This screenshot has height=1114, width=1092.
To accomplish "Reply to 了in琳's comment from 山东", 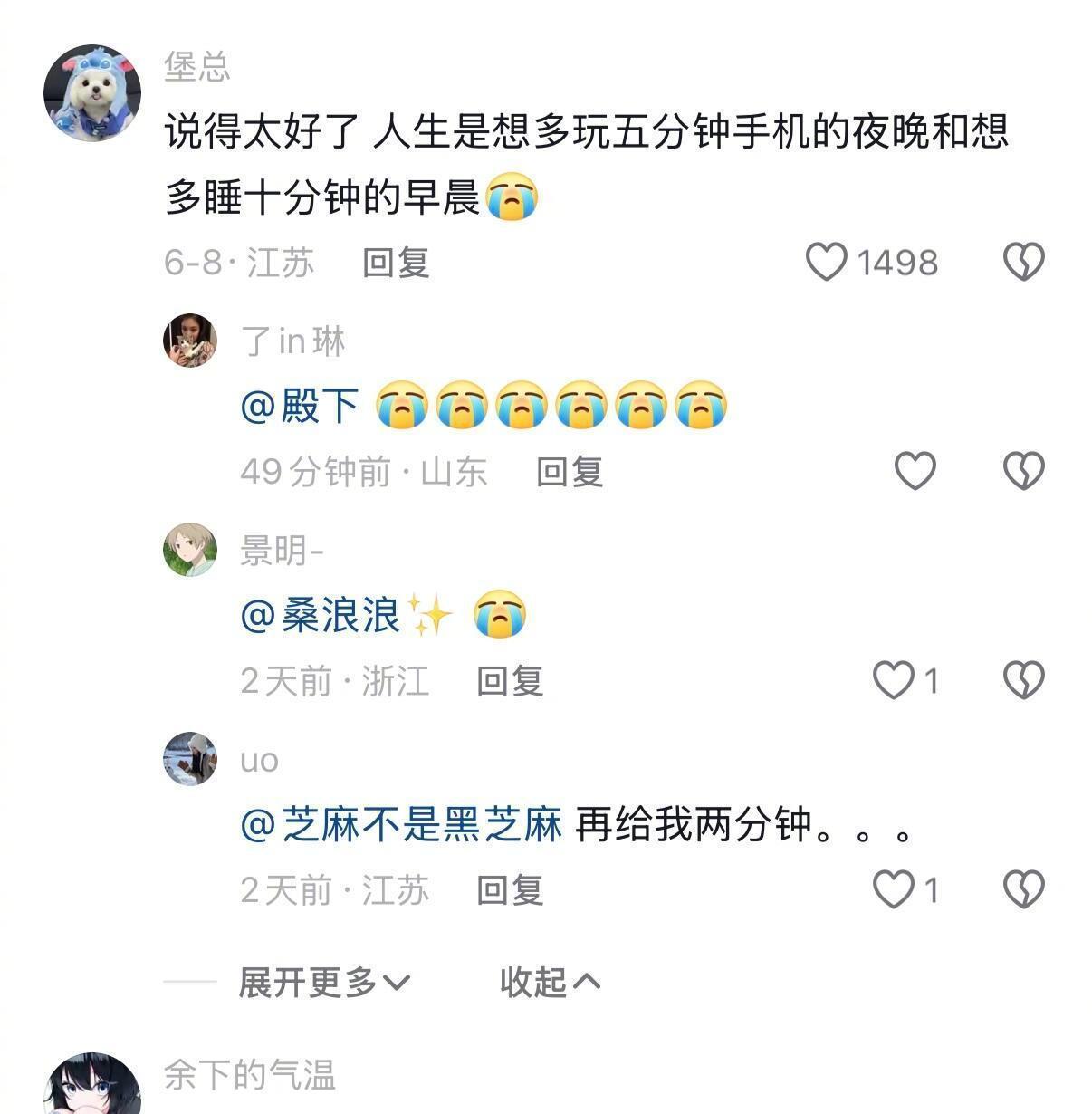I will pos(570,472).
